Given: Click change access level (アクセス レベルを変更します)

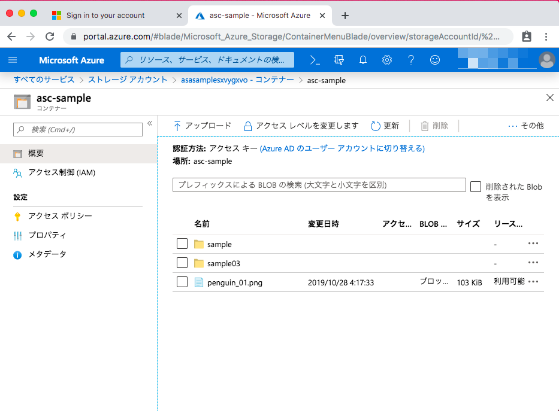Looking at the screenshot, I should 301,125.
